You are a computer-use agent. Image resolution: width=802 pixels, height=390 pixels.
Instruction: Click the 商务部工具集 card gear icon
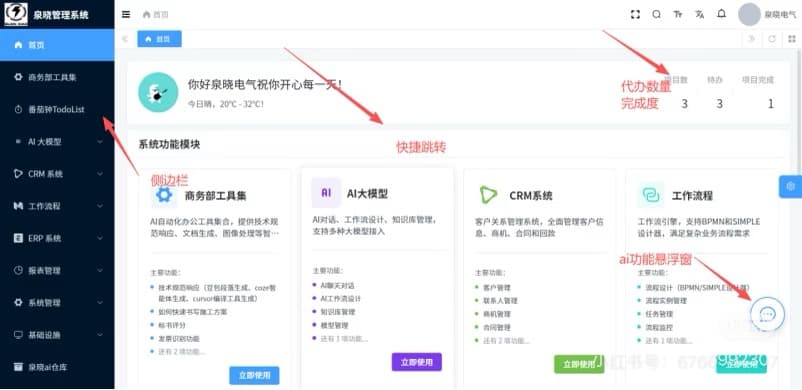click(x=164, y=194)
